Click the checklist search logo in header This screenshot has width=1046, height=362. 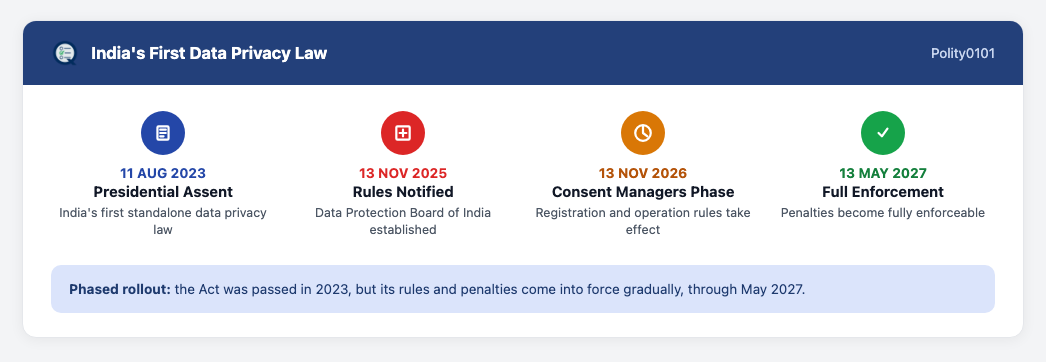[x=65, y=53]
